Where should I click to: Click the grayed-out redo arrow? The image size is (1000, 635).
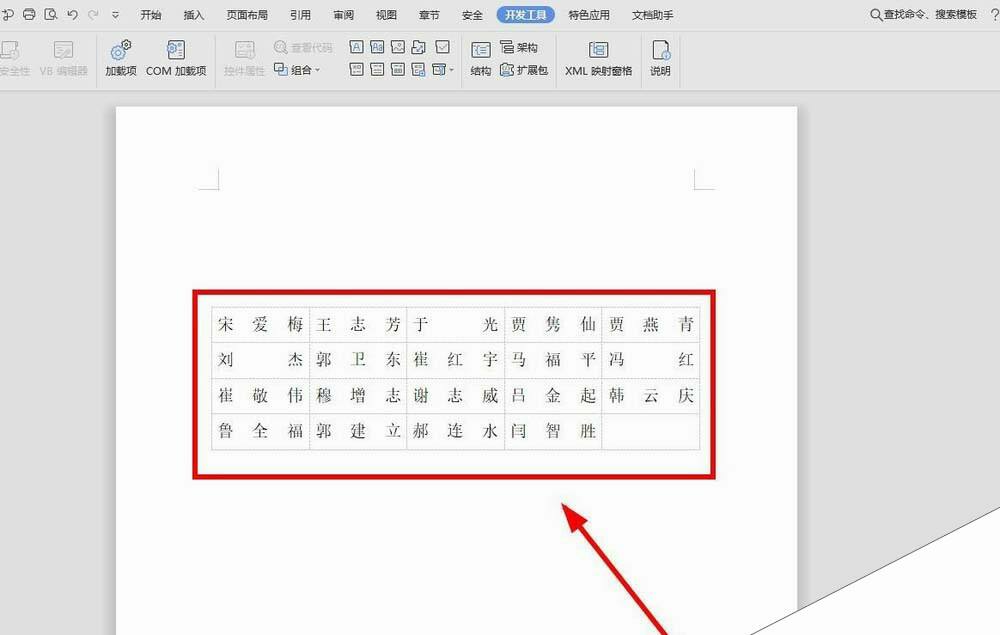[93, 14]
